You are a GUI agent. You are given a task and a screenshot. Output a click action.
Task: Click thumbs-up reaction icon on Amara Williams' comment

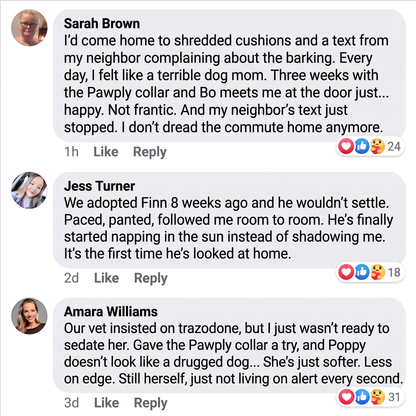362,397
